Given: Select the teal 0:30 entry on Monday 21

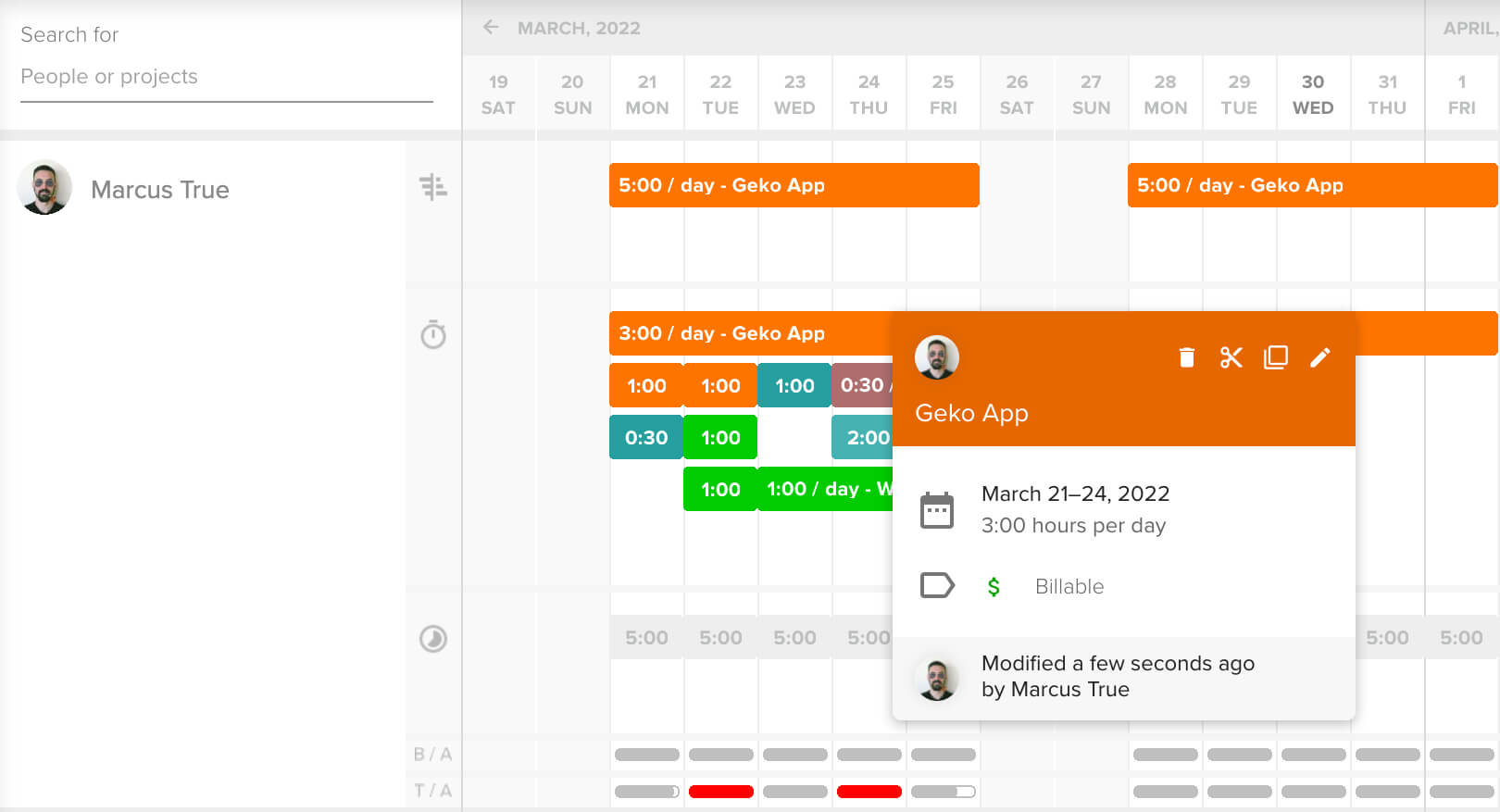Looking at the screenshot, I should click(x=646, y=437).
